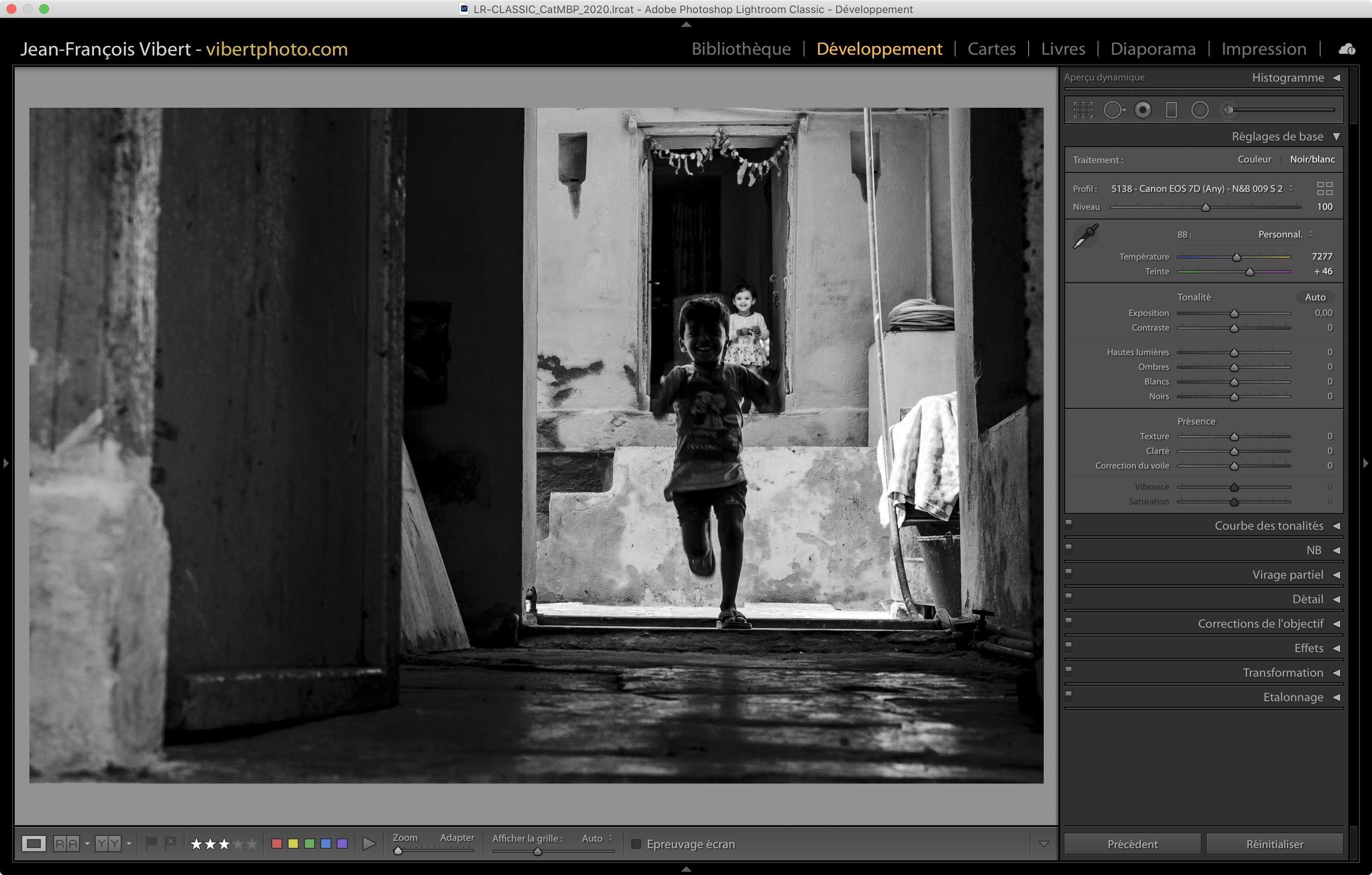Image resolution: width=1372 pixels, height=875 pixels.
Task: Select the Crop Overlay tool
Action: [x=1083, y=110]
